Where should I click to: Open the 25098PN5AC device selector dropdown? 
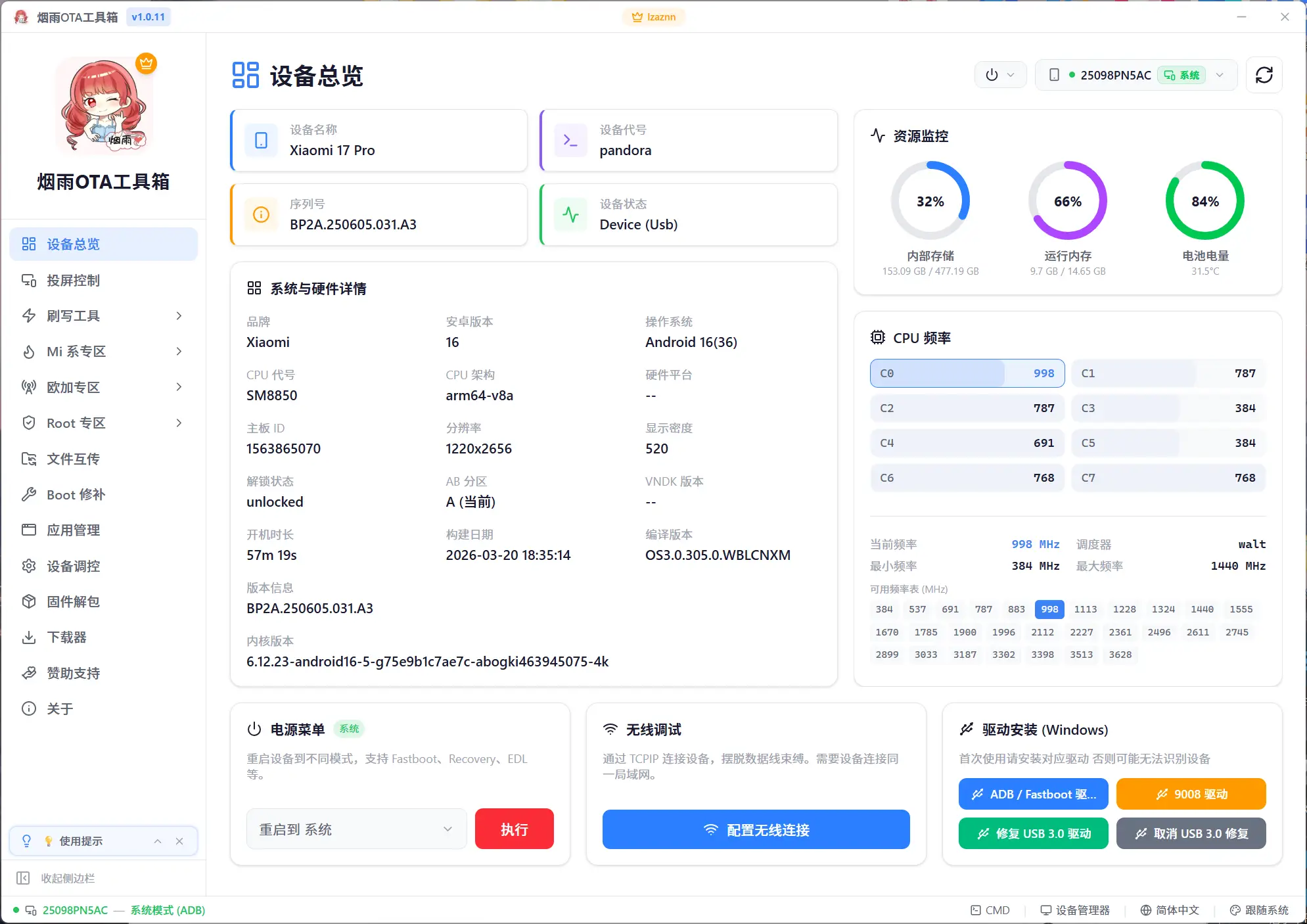pos(1136,75)
